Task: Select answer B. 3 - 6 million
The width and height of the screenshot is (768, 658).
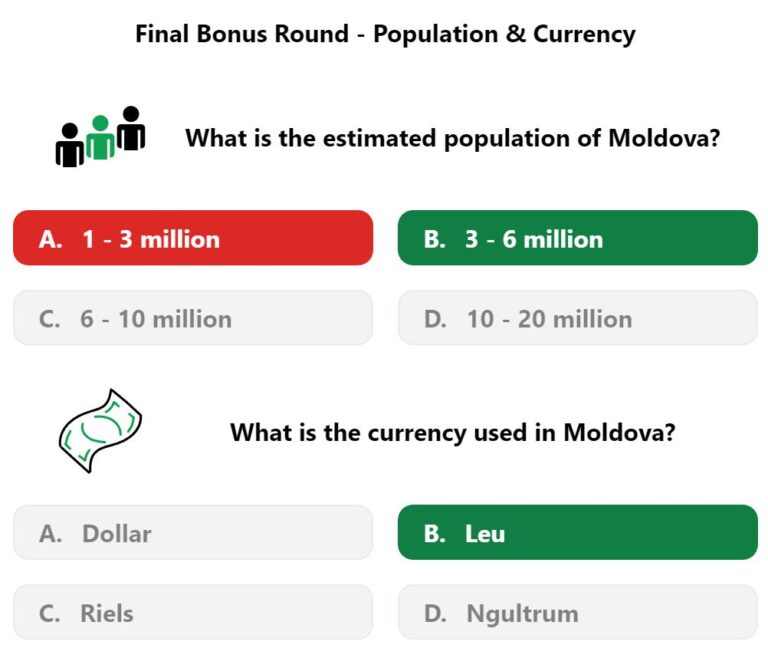Action: click(577, 238)
